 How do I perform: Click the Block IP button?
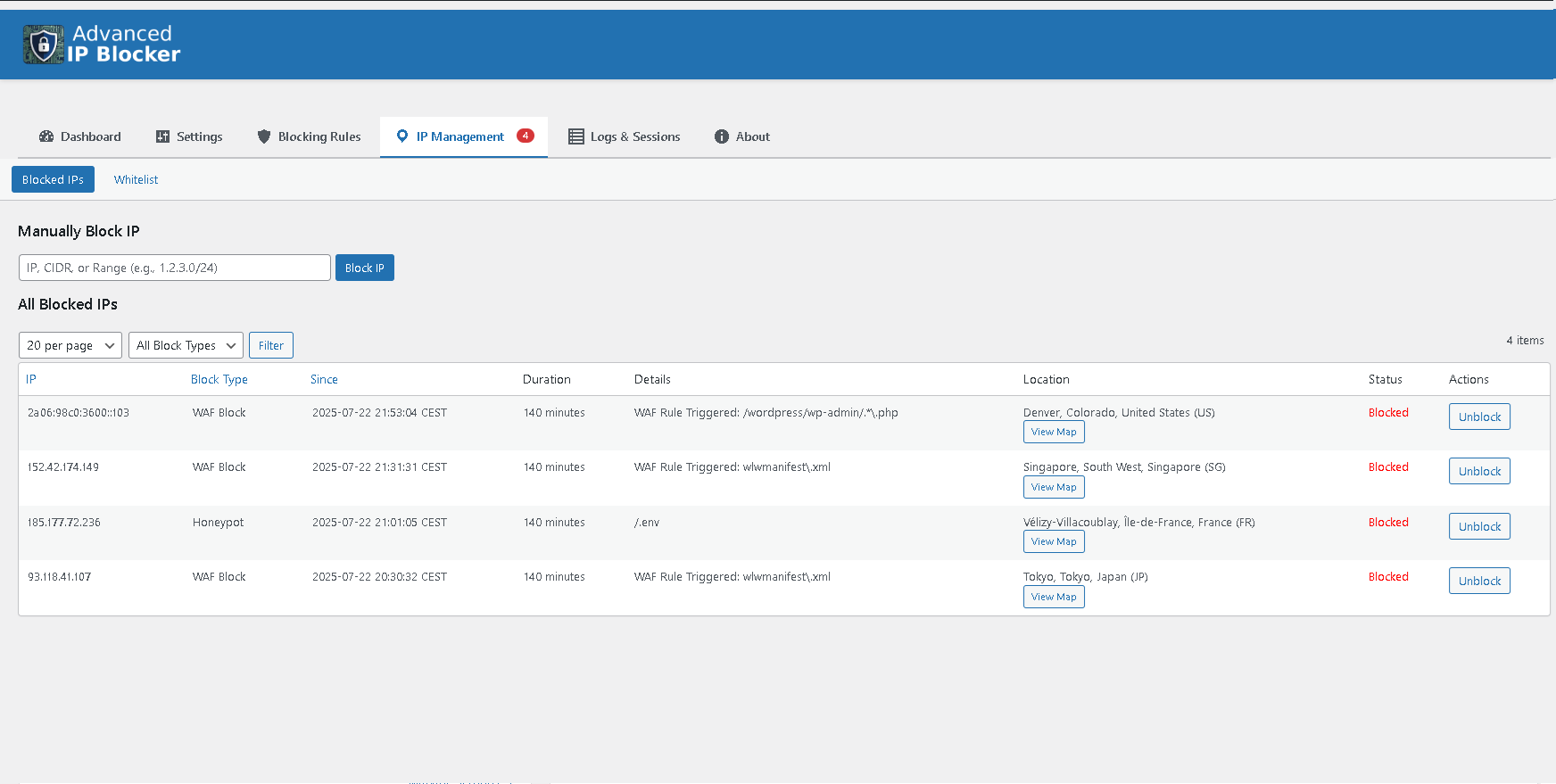coord(365,268)
